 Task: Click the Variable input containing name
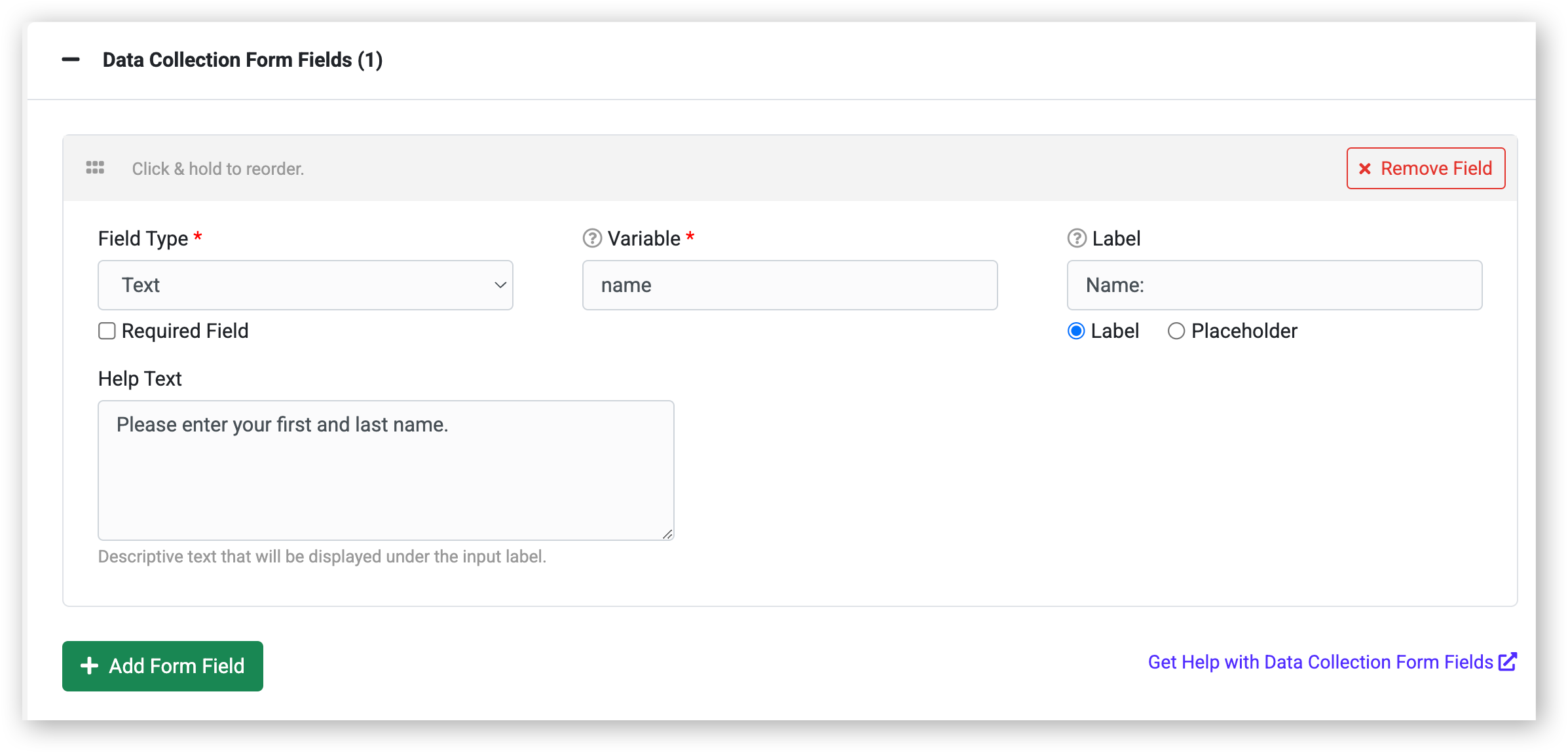790,285
